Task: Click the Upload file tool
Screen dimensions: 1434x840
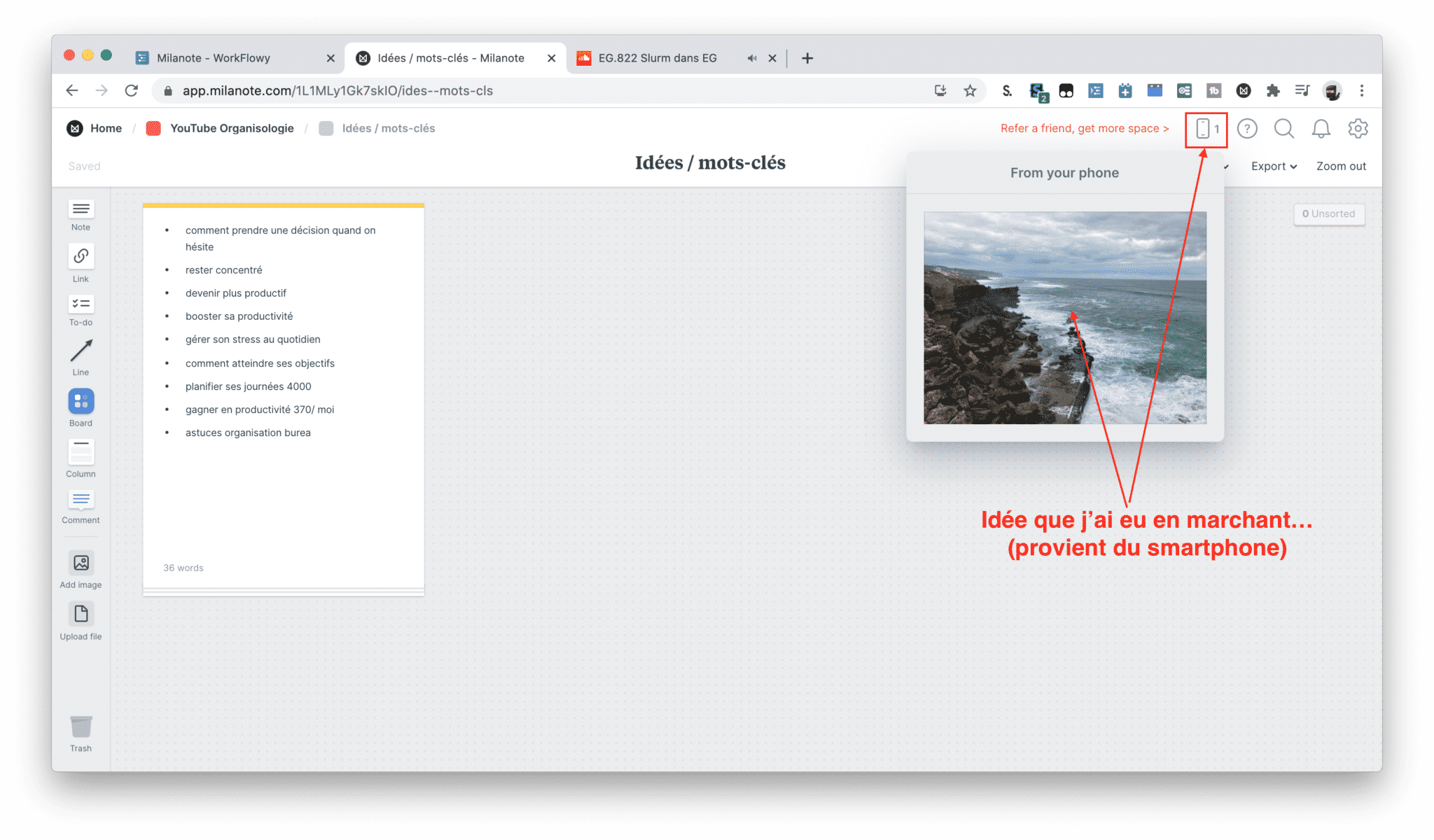Action: pos(81,622)
